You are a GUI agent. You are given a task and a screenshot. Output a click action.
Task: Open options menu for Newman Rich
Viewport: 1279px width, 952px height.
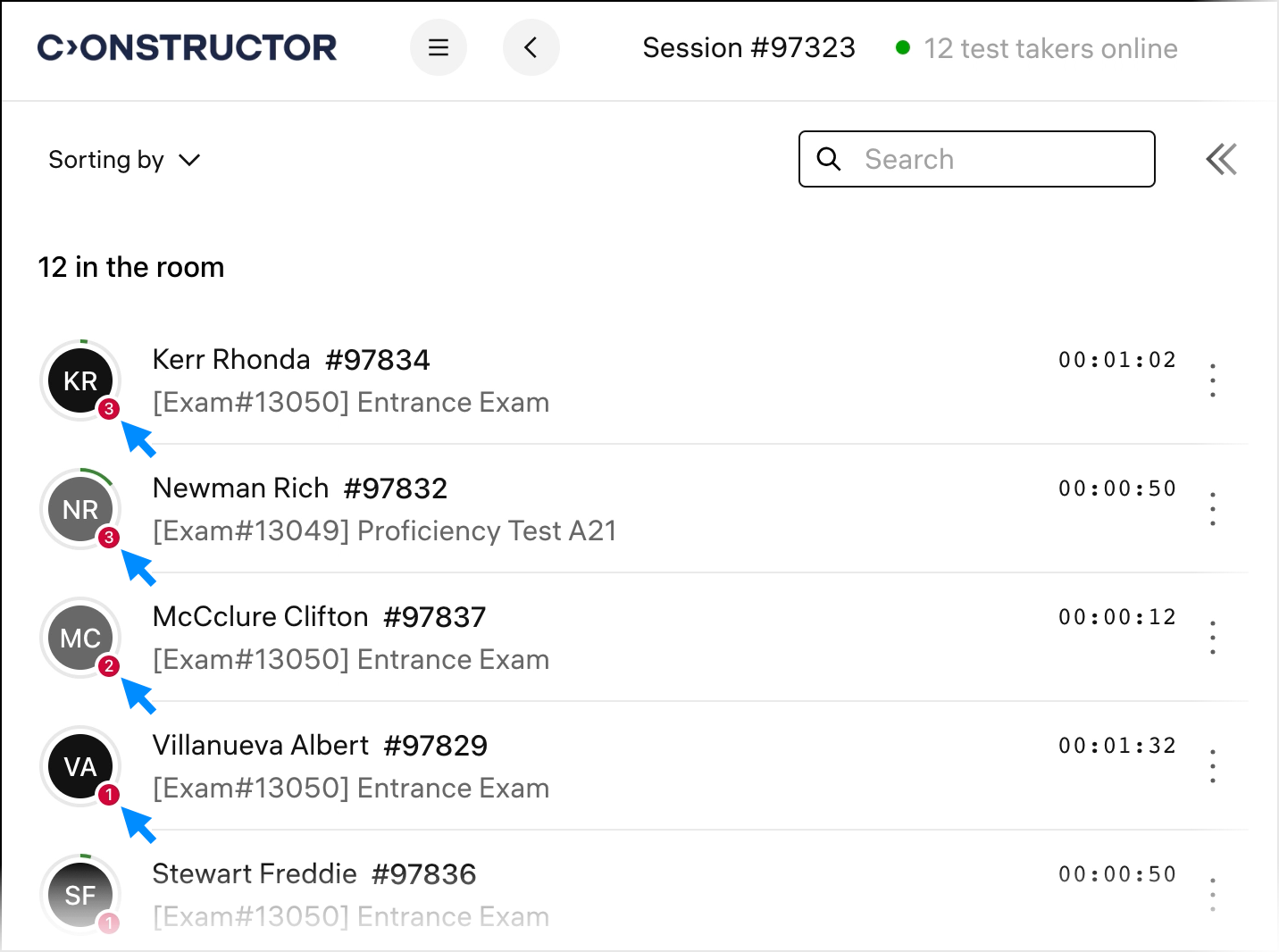tap(1212, 509)
